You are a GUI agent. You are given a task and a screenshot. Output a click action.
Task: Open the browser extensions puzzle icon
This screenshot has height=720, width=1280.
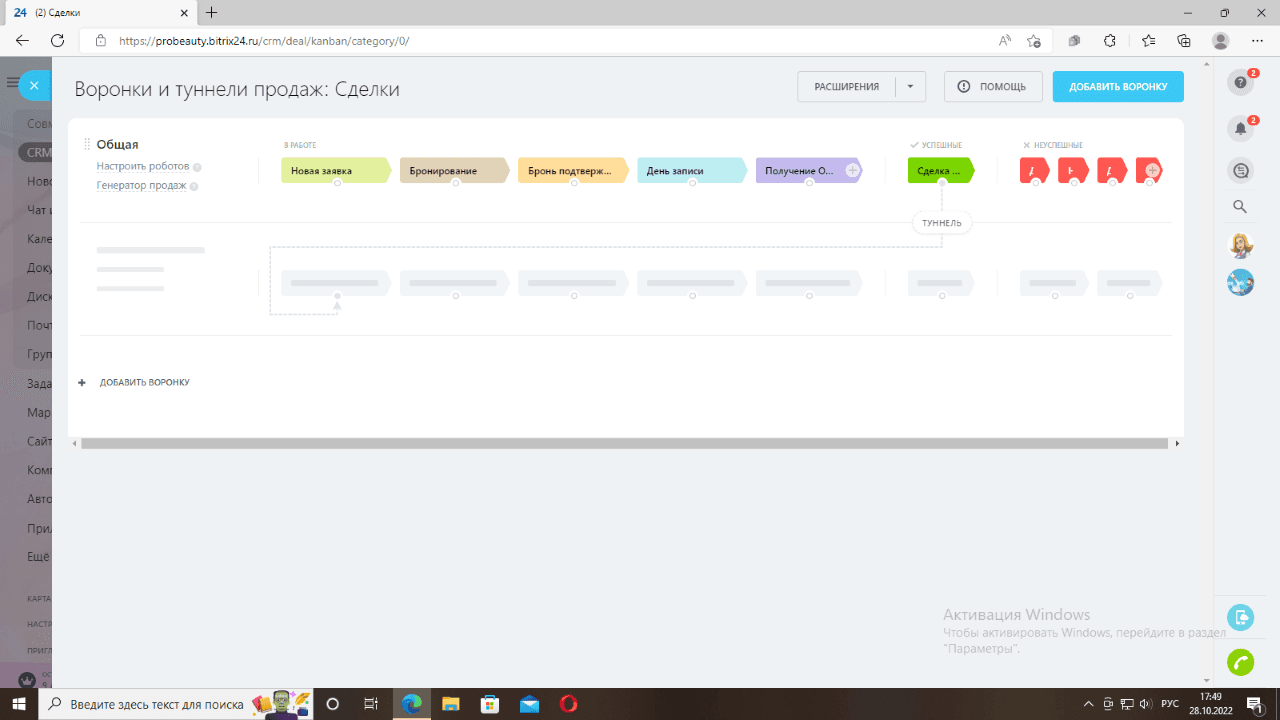(1110, 41)
